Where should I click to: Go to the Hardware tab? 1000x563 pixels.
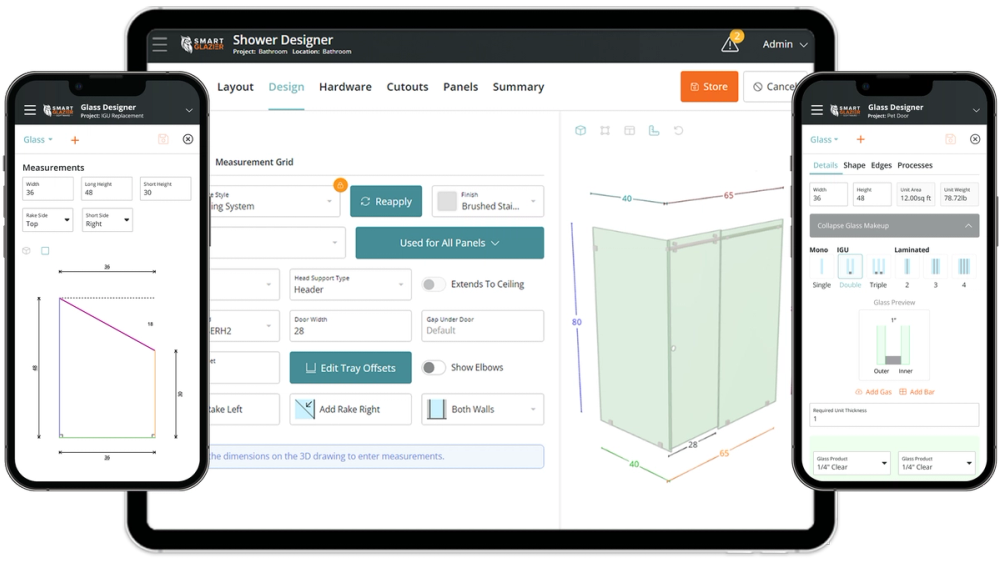pos(345,87)
